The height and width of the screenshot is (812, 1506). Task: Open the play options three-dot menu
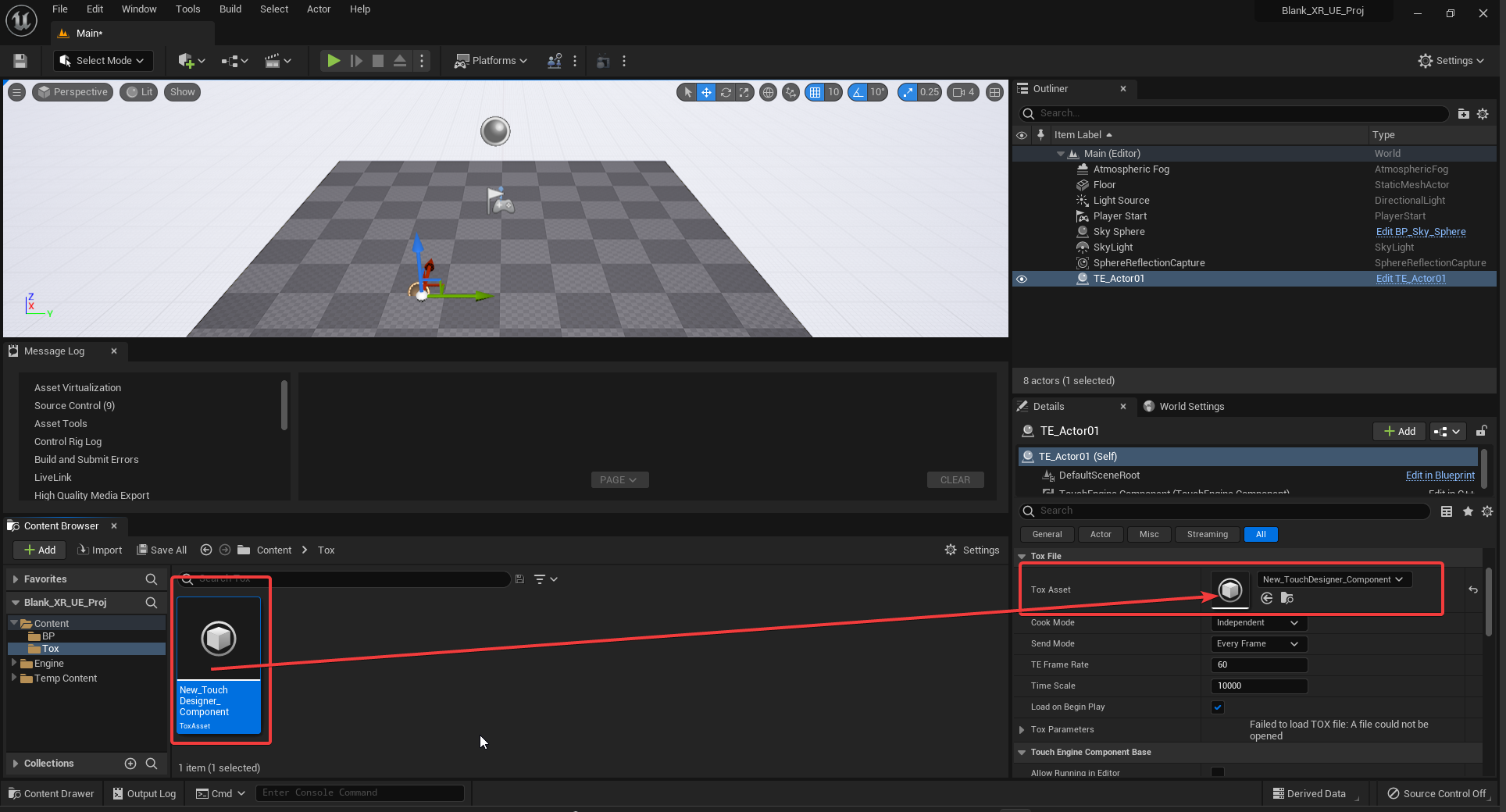422,61
